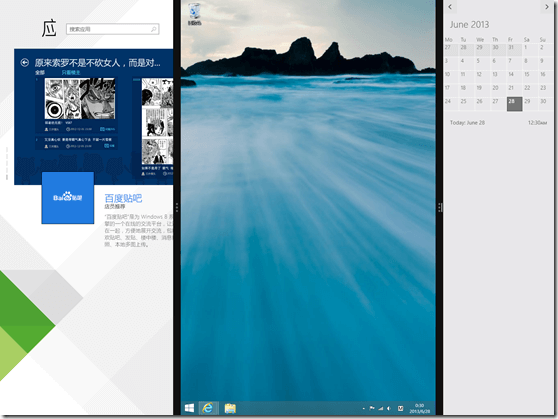Image resolution: width=558 pixels, height=419 pixels.
Task: Select June 24 in the calendar
Action: coord(451,104)
